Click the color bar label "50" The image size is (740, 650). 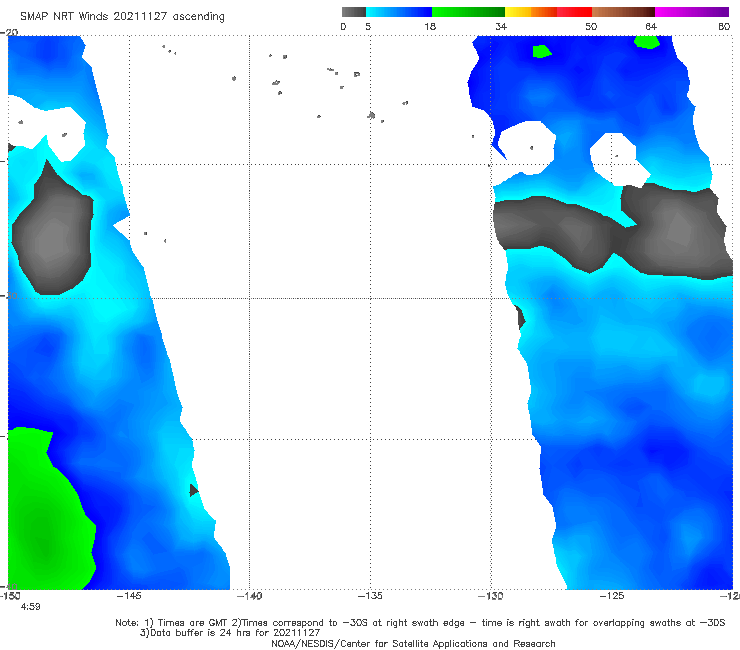pyautogui.click(x=591, y=26)
